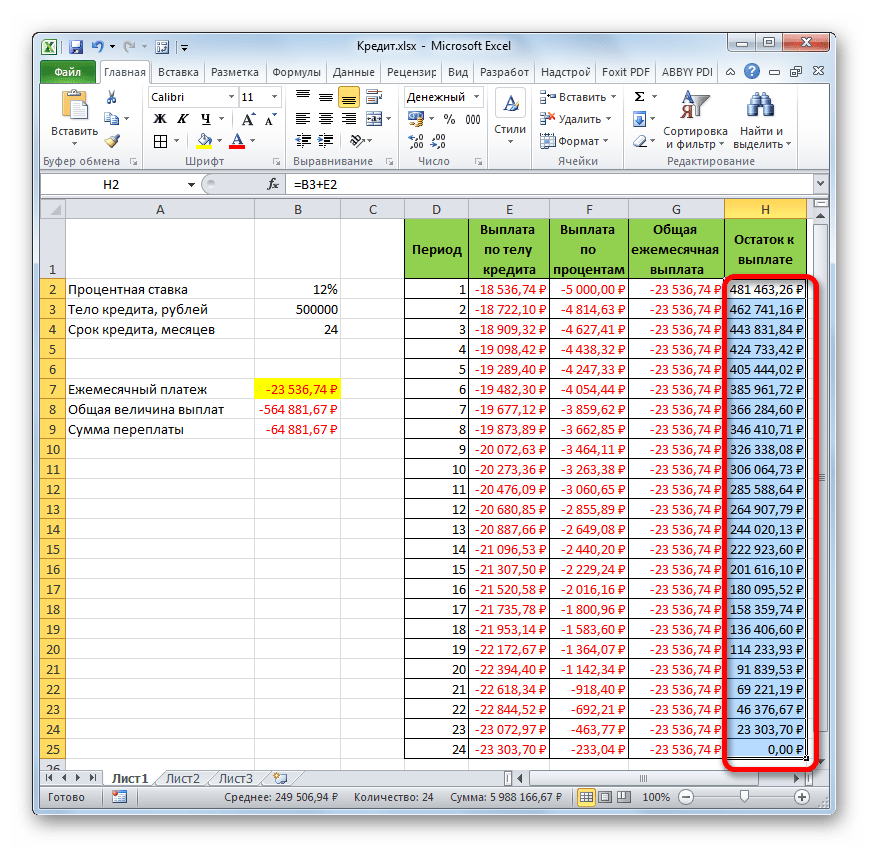The width and height of the screenshot is (869, 848).
Task: Click the decrease indent icon
Action: tap(303, 141)
